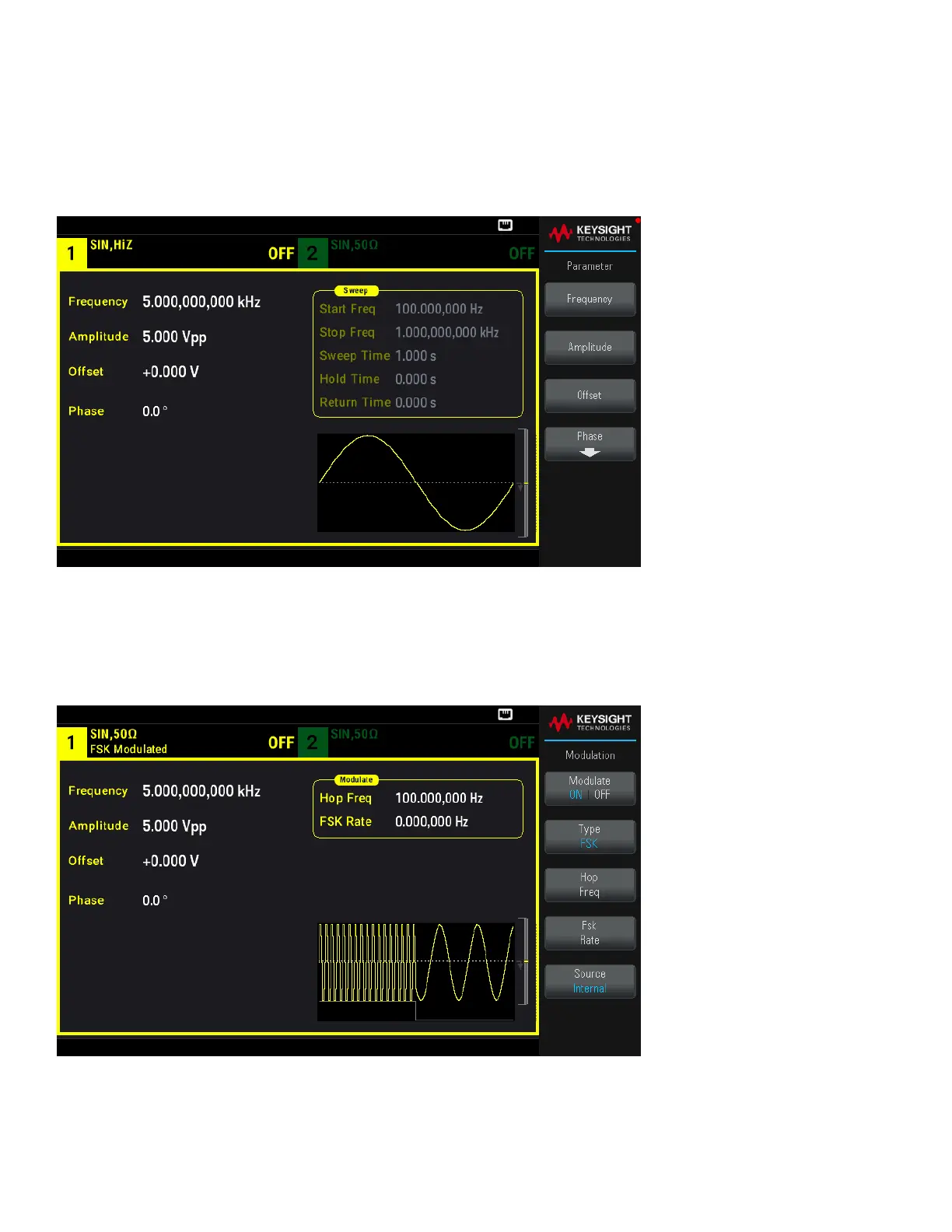Click the amplitude scale bar beside the sine preview
952x1232 pixels.
[x=523, y=483]
